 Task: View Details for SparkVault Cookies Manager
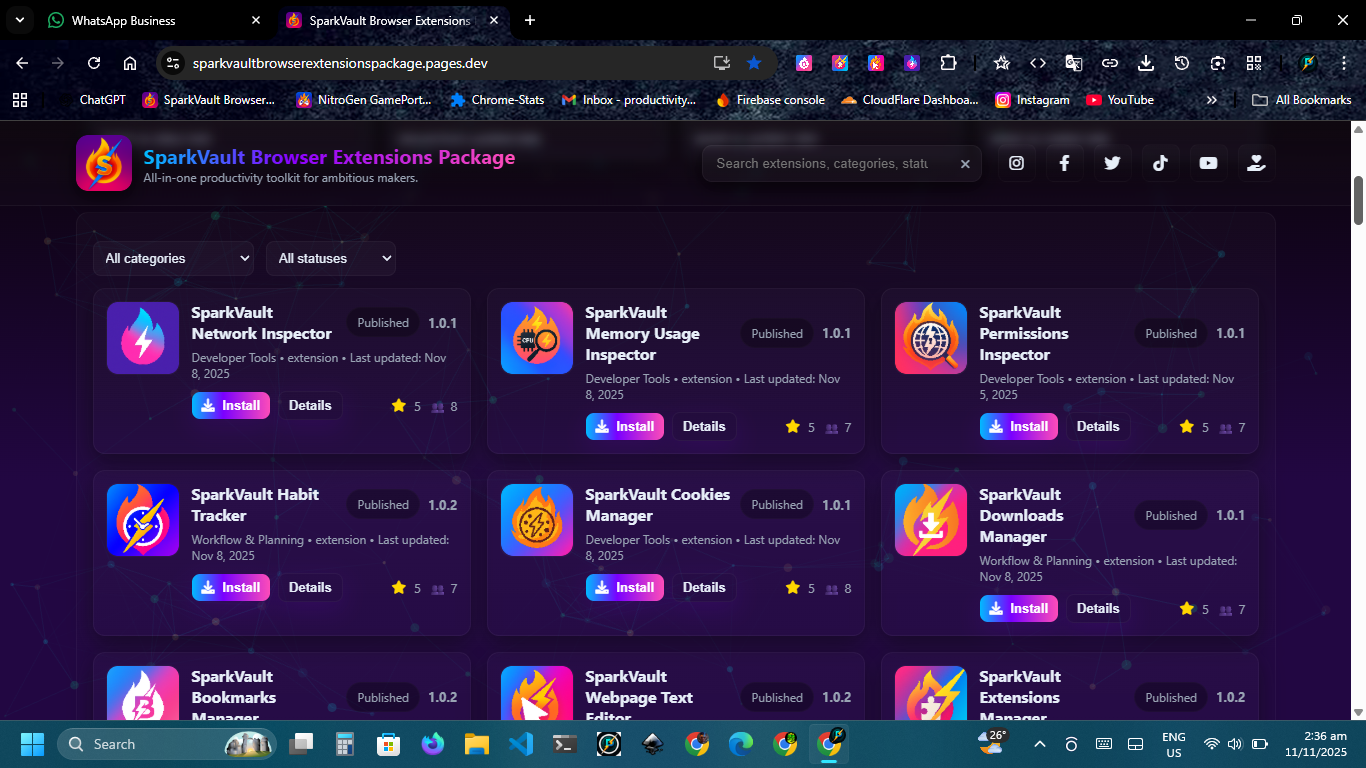(x=703, y=587)
